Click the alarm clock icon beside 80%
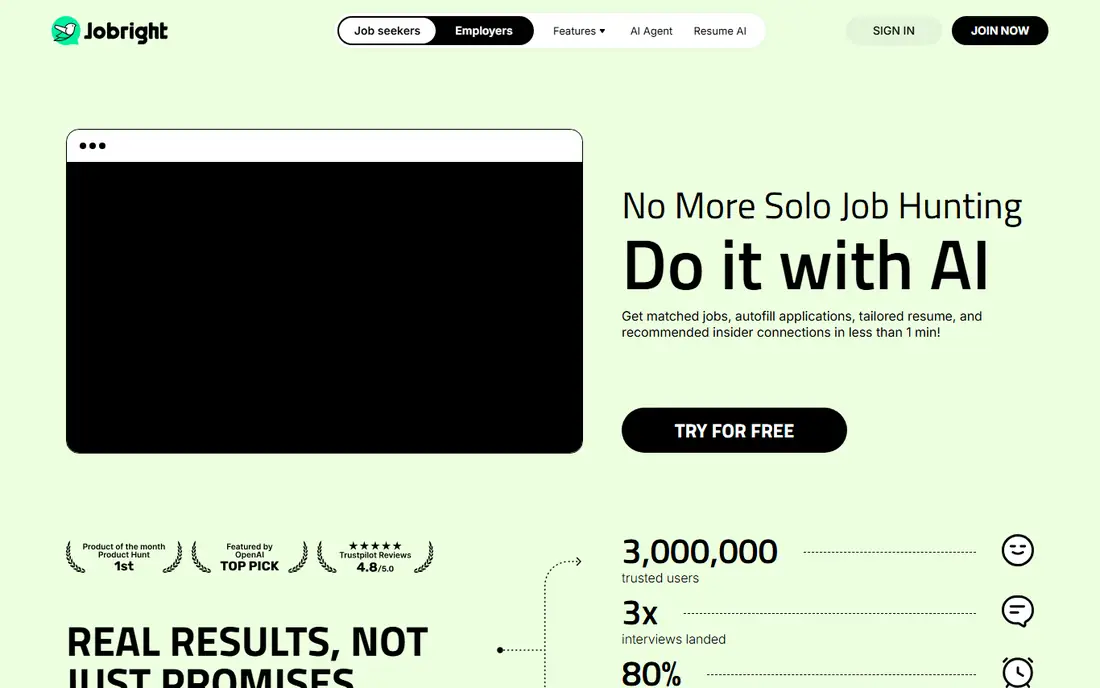1100x688 pixels. (x=1017, y=672)
